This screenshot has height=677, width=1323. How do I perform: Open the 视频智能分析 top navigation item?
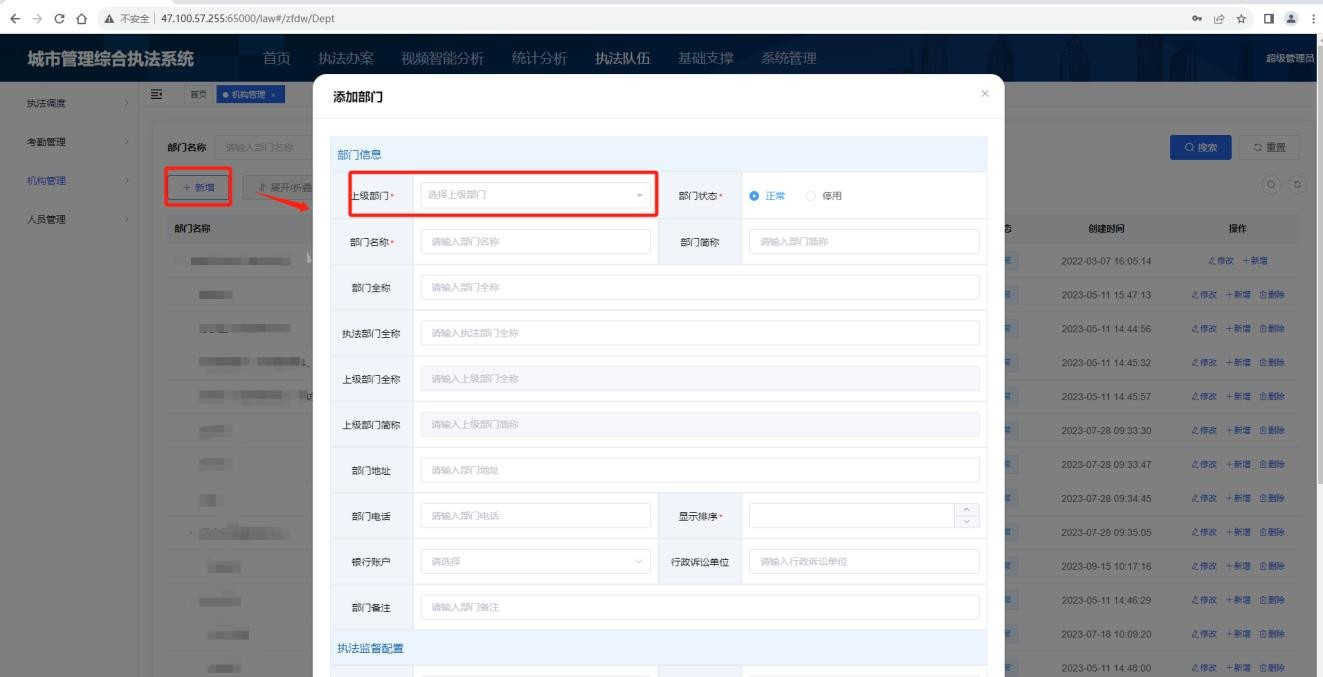(442, 59)
